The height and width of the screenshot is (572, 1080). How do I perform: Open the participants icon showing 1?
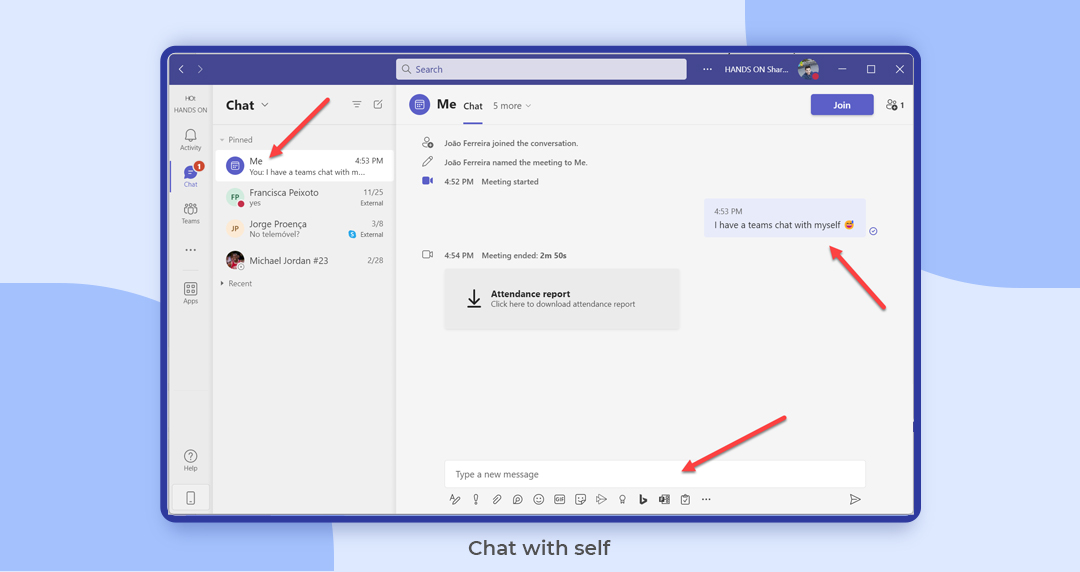pos(895,105)
